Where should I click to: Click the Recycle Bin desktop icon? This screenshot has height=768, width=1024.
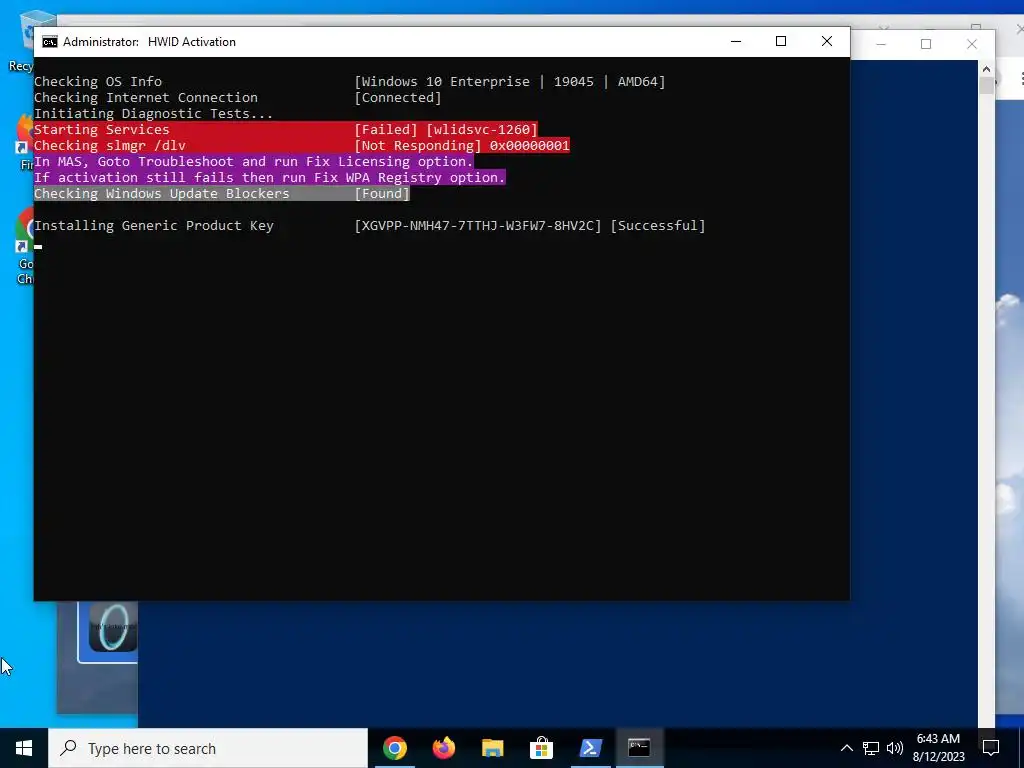pos(24,40)
